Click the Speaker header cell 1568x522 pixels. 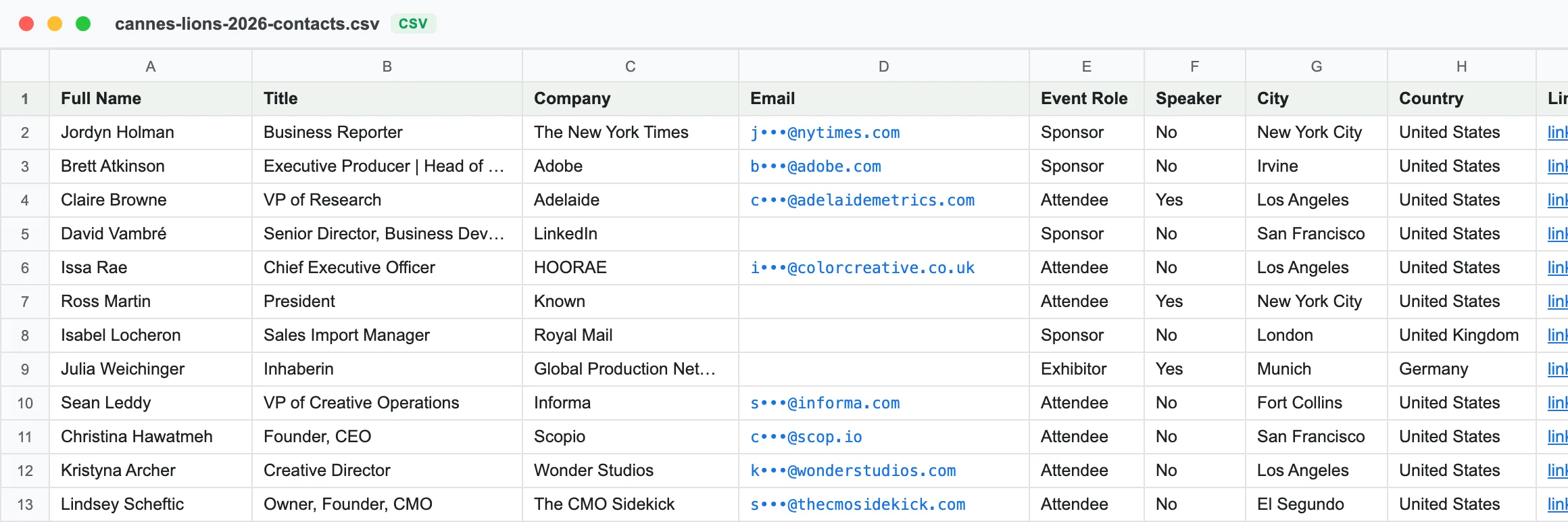point(1195,99)
